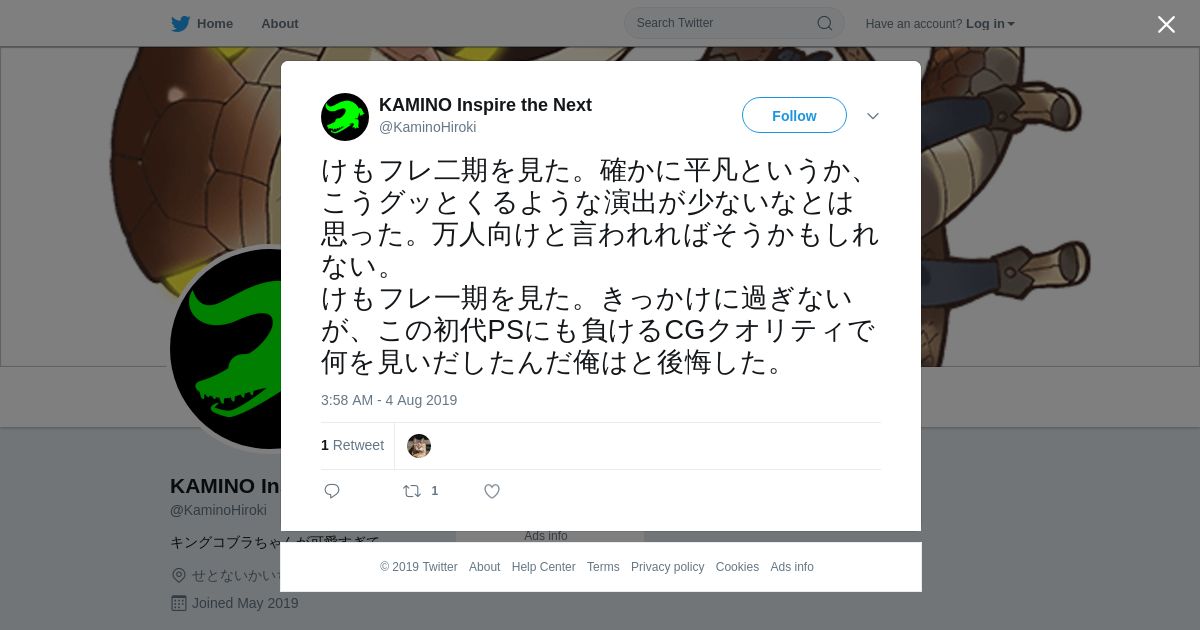Open the Cookies footer link
Screen dimensions: 1200x630
(737, 567)
